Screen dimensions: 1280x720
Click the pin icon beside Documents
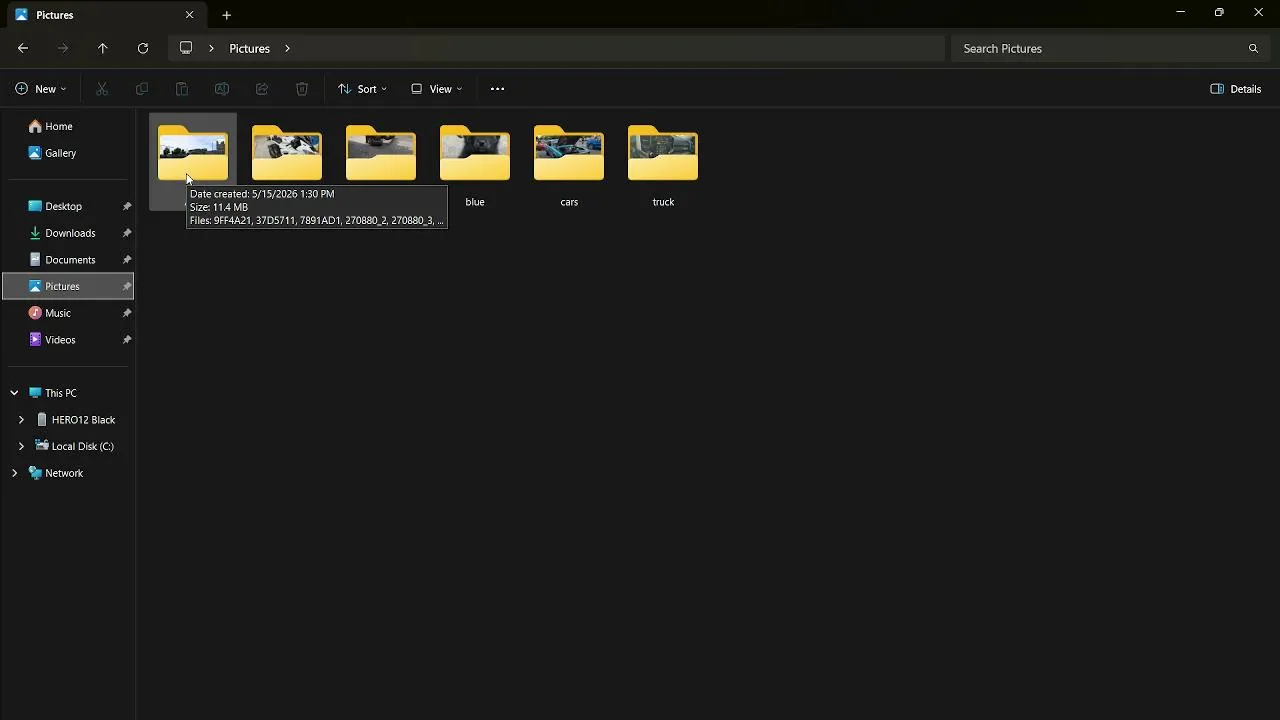coord(127,260)
